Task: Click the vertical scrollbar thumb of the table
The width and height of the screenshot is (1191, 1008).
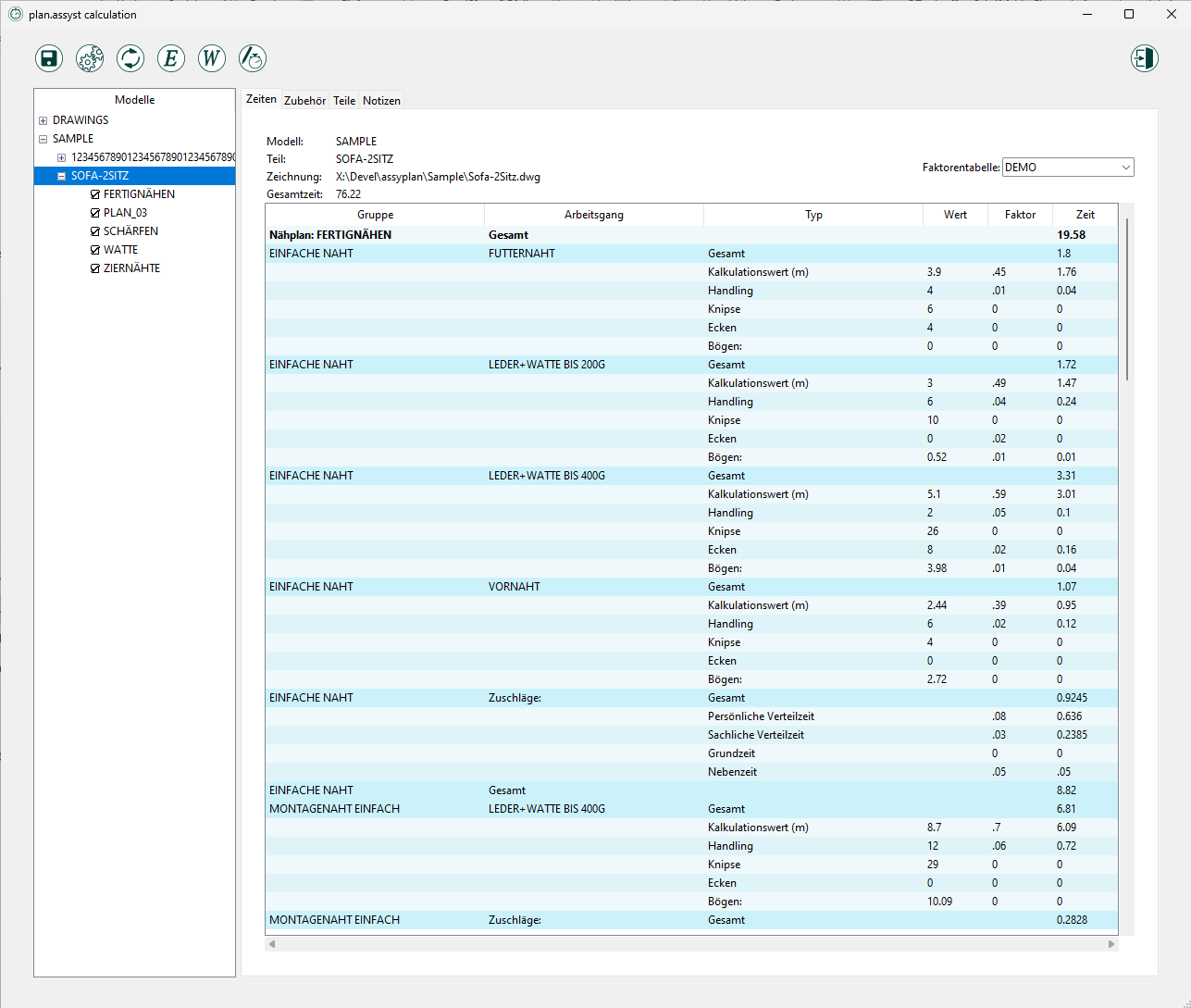Action: click(1126, 298)
